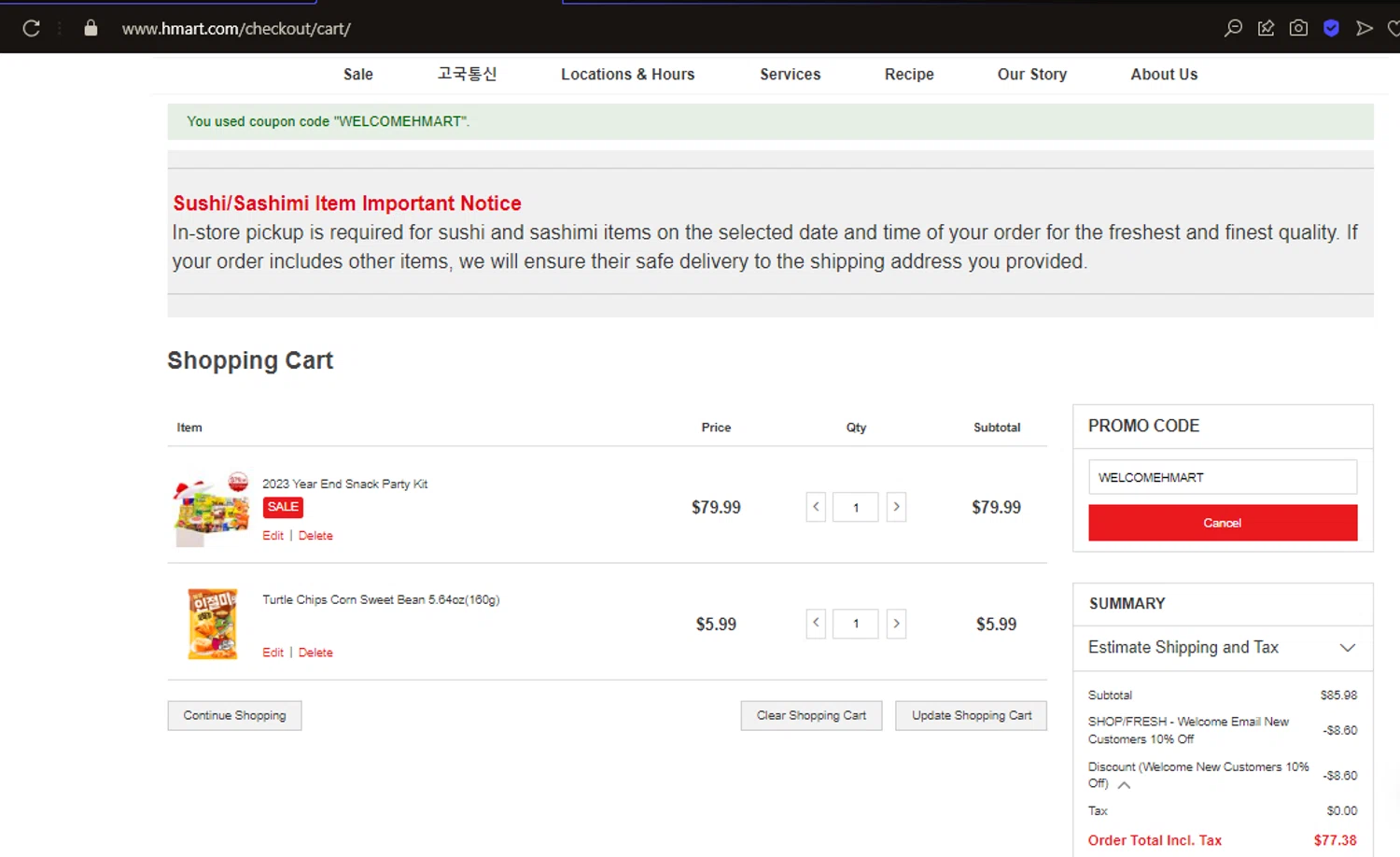This screenshot has height=857, width=1400.
Task: Click the Snack Party Kit product thumbnail
Action: [x=212, y=509]
